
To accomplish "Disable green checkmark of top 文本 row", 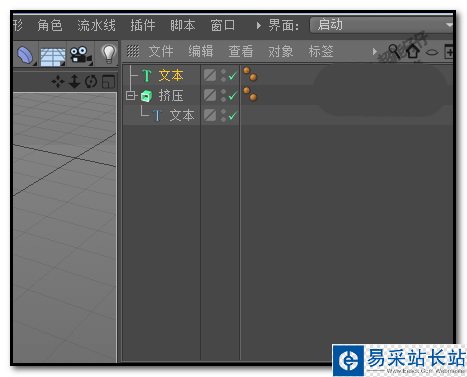I will 233,76.
